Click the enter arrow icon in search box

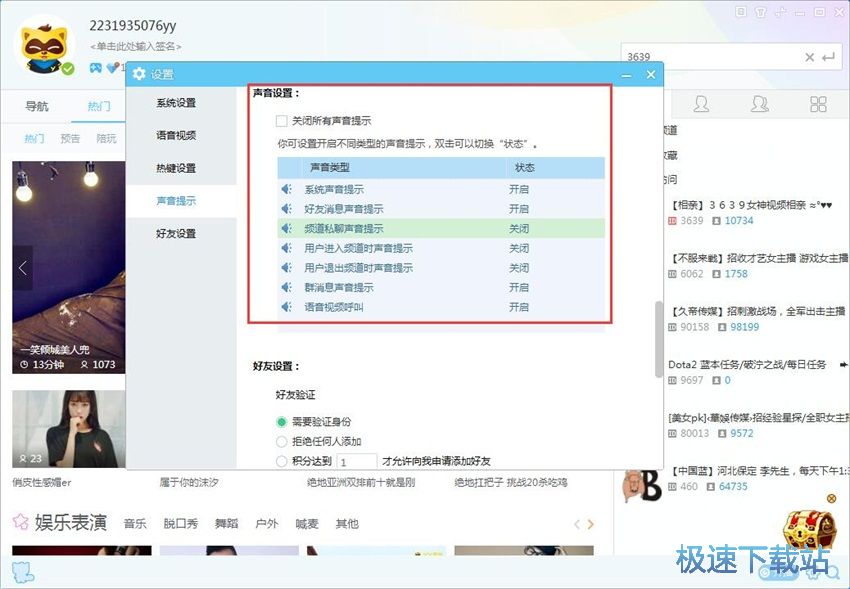point(828,57)
